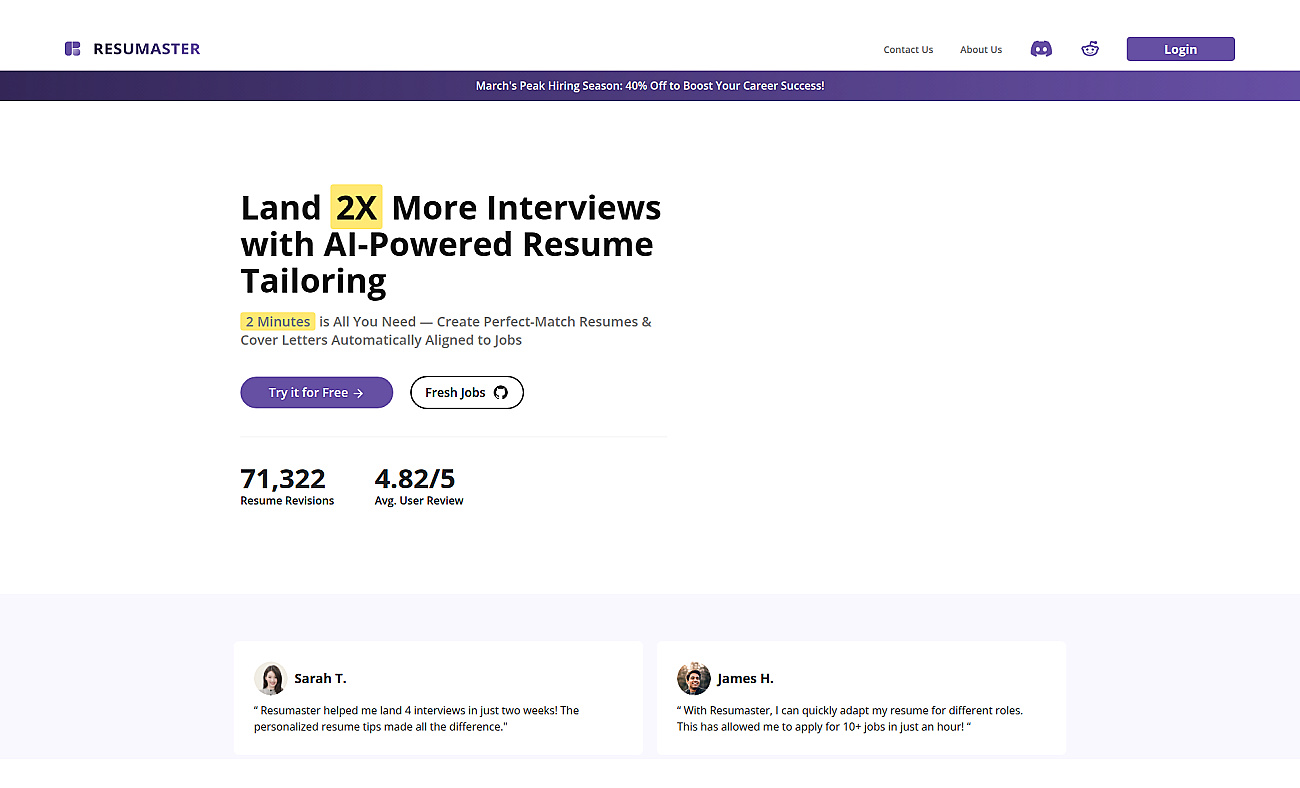Click the March's Peak Hiring Season banner
The image size is (1300, 788).
650,86
